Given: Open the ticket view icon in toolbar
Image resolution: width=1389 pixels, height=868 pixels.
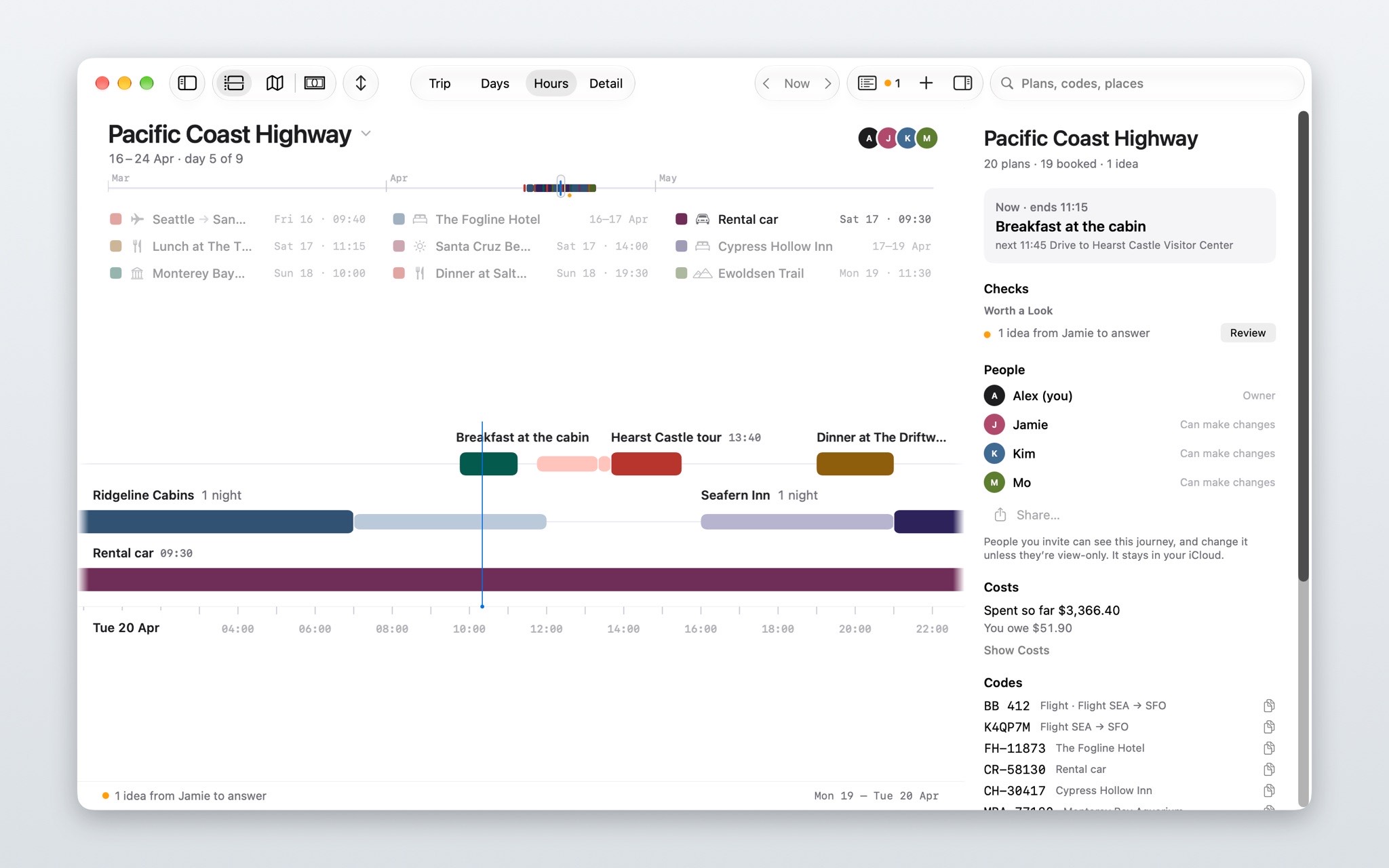Looking at the screenshot, I should pyautogui.click(x=315, y=83).
